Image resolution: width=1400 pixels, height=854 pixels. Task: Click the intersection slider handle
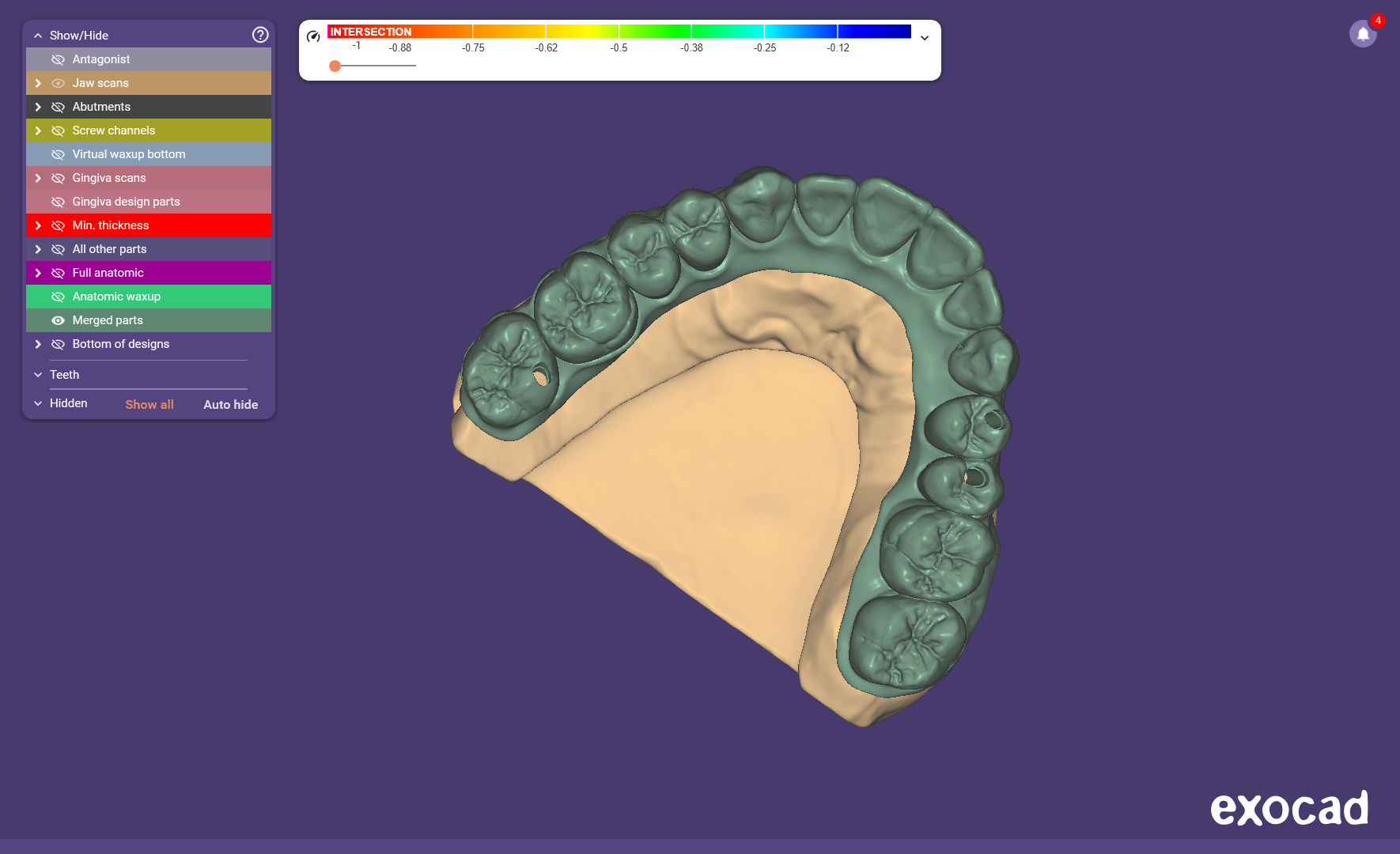point(335,66)
